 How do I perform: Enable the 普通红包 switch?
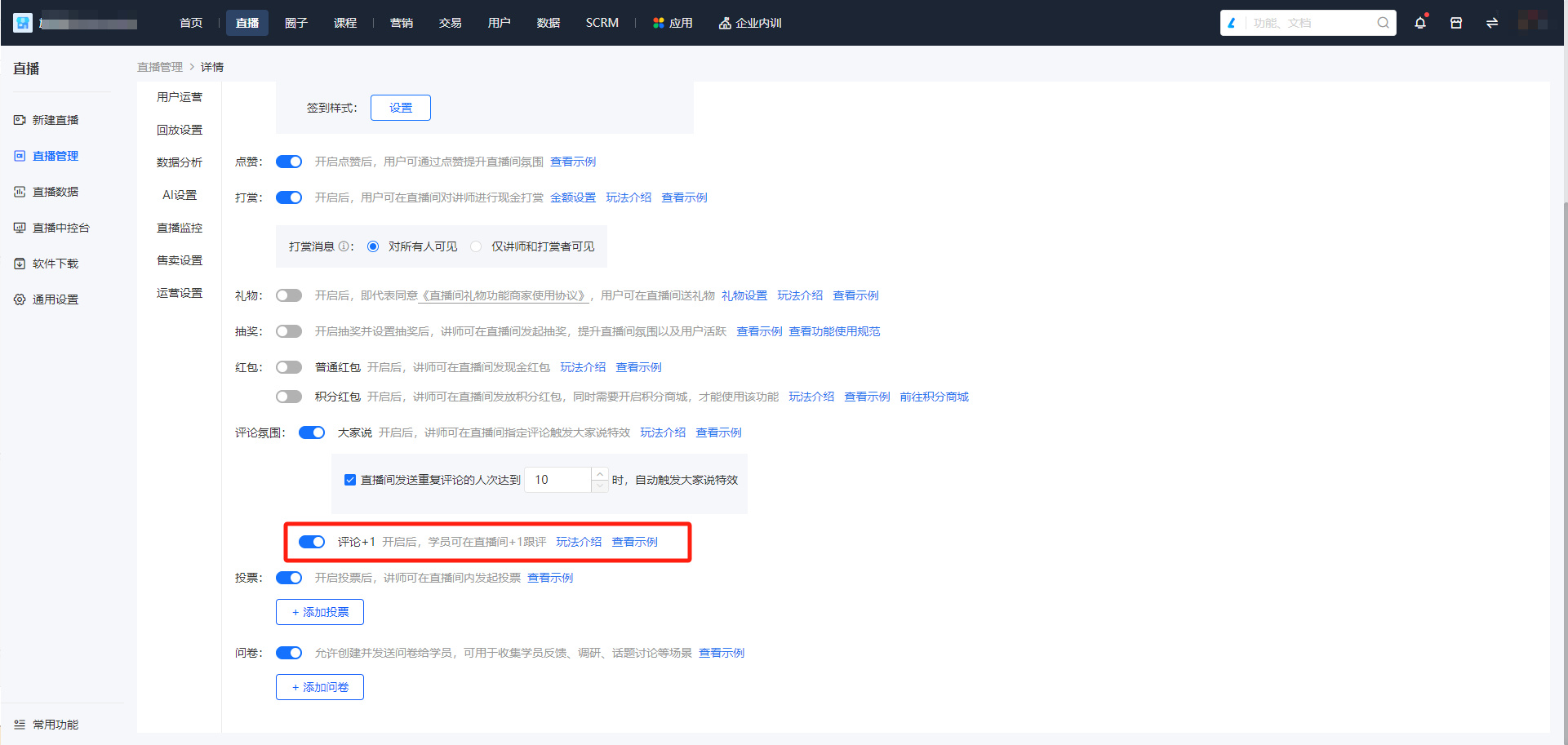[x=289, y=367]
